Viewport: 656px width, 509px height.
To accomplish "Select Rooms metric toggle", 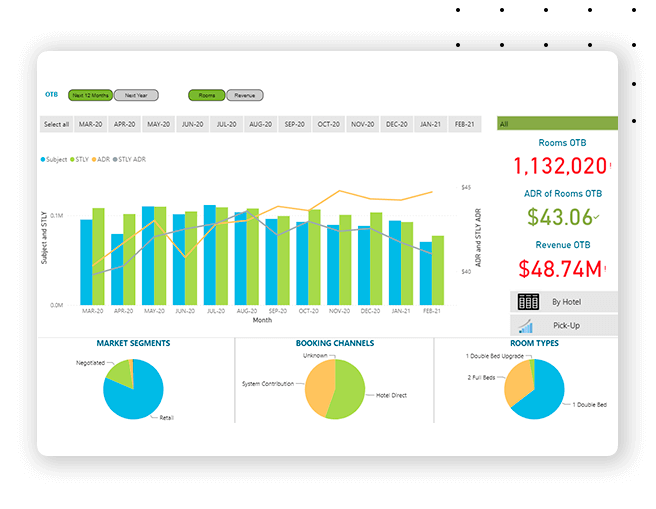I will (x=207, y=95).
